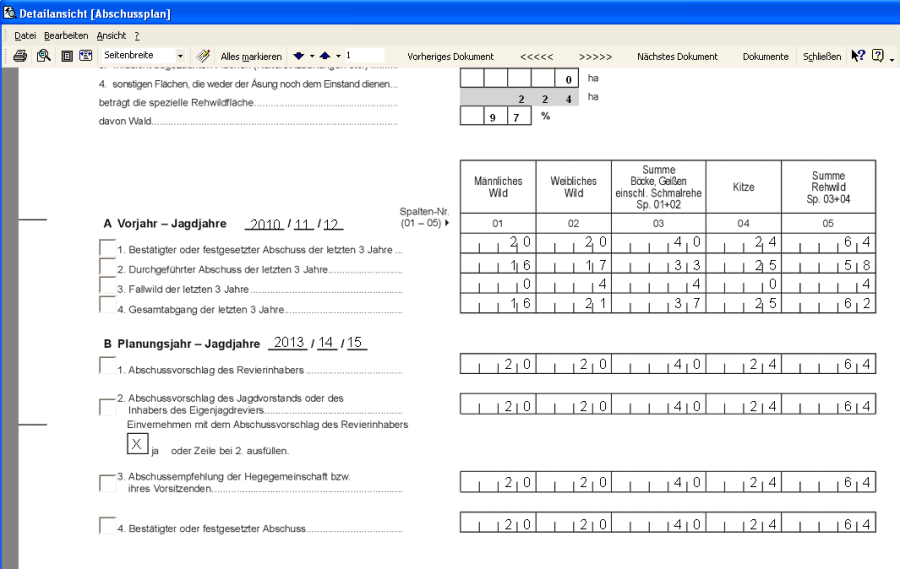Open the Ansicht menu
The height and width of the screenshot is (569, 900).
(x=111, y=35)
